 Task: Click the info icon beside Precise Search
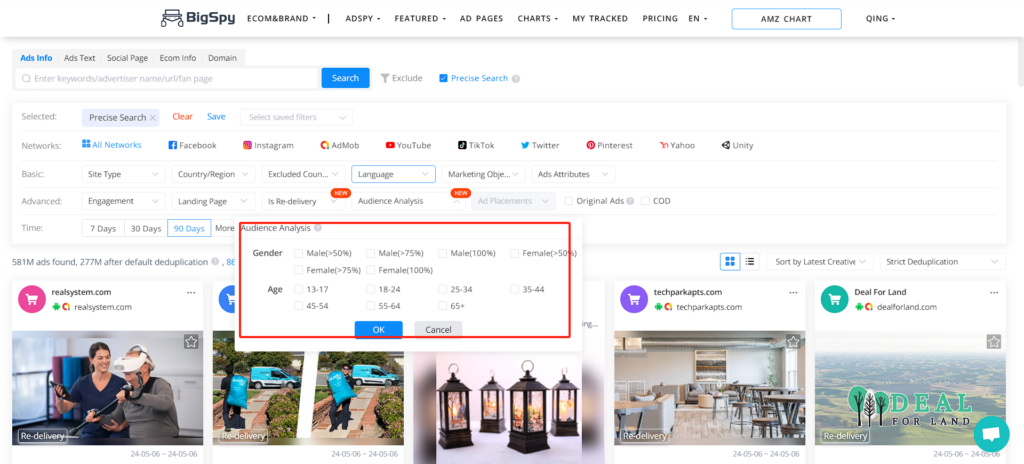point(516,78)
